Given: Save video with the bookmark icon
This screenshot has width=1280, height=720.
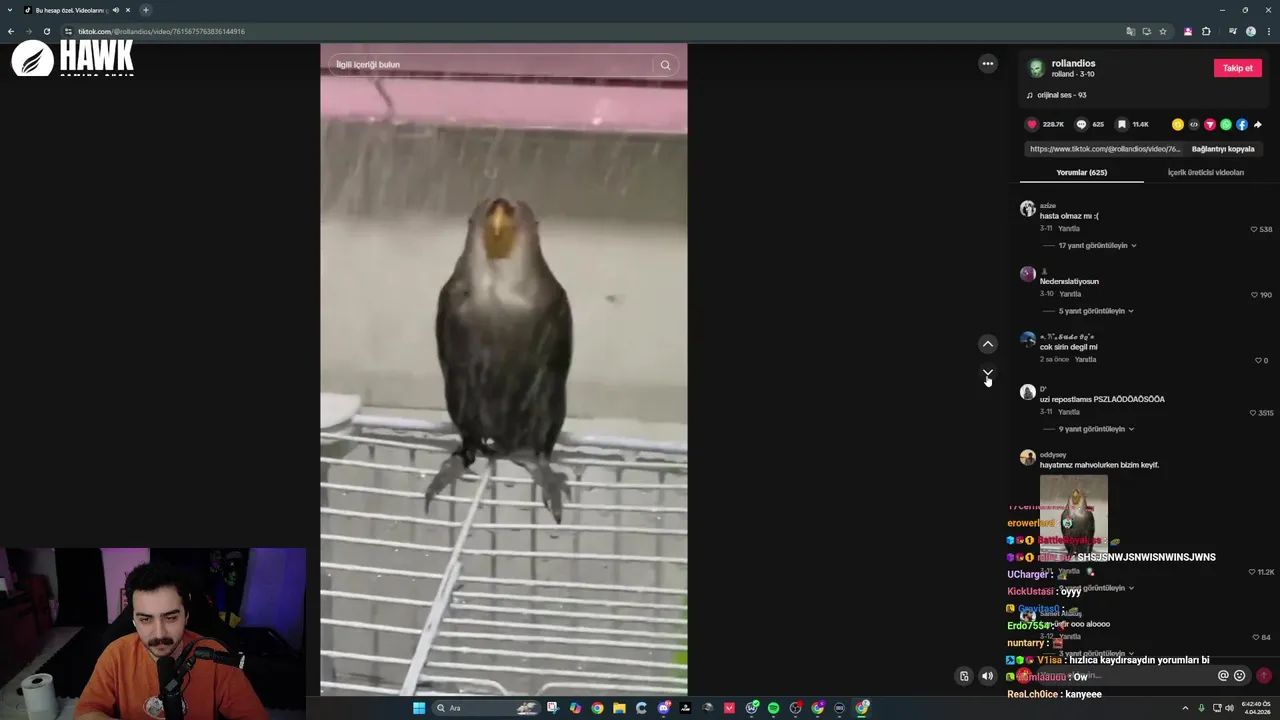Looking at the screenshot, I should pyautogui.click(x=1122, y=124).
